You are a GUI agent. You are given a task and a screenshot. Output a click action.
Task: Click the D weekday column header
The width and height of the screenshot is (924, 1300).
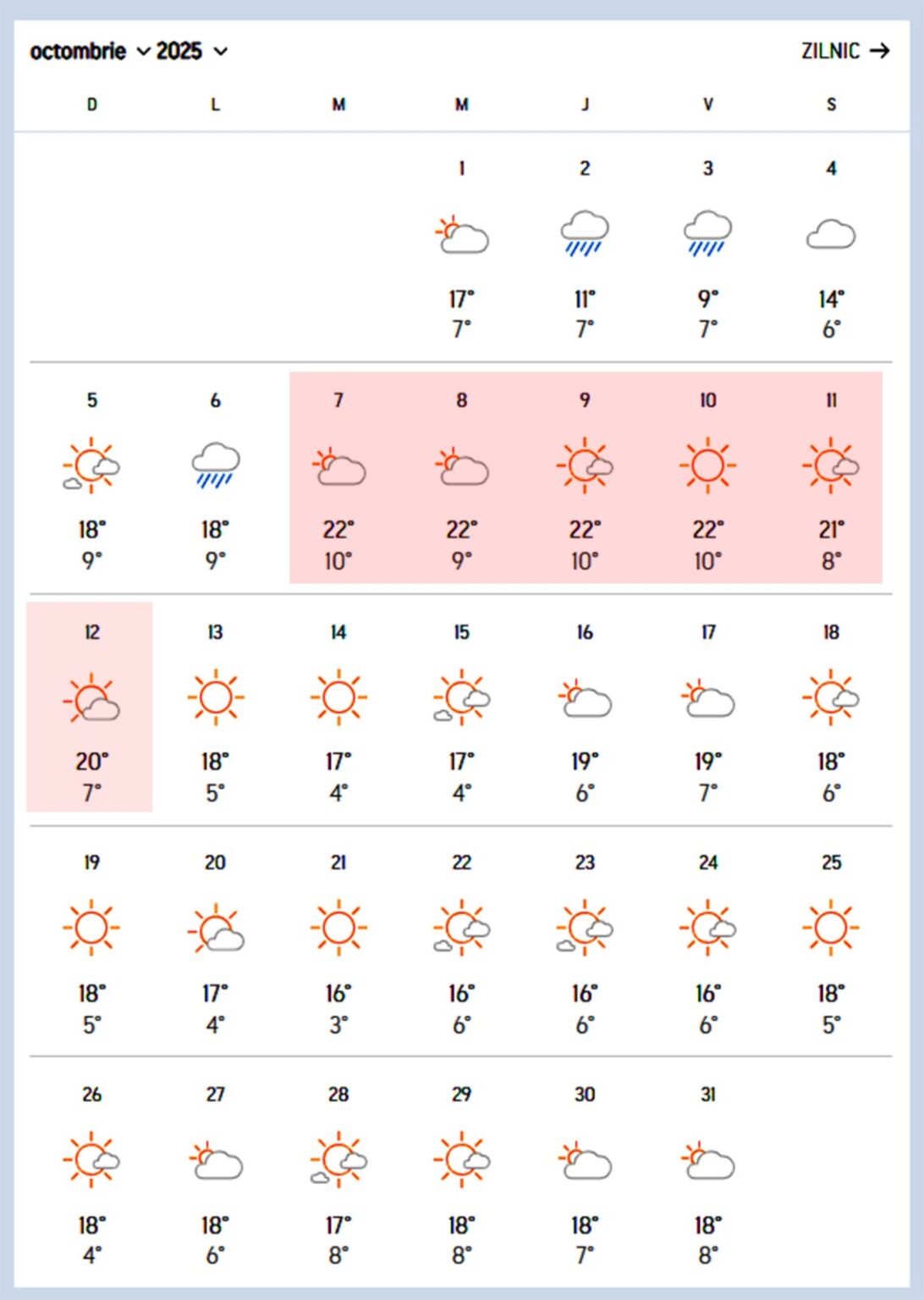tap(91, 104)
